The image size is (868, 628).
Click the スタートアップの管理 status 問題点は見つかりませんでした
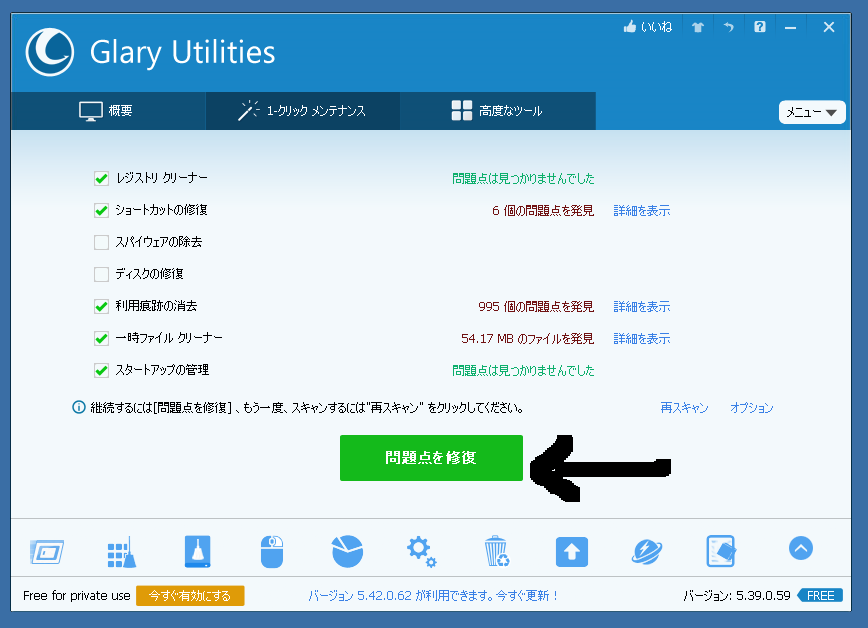[523, 371]
